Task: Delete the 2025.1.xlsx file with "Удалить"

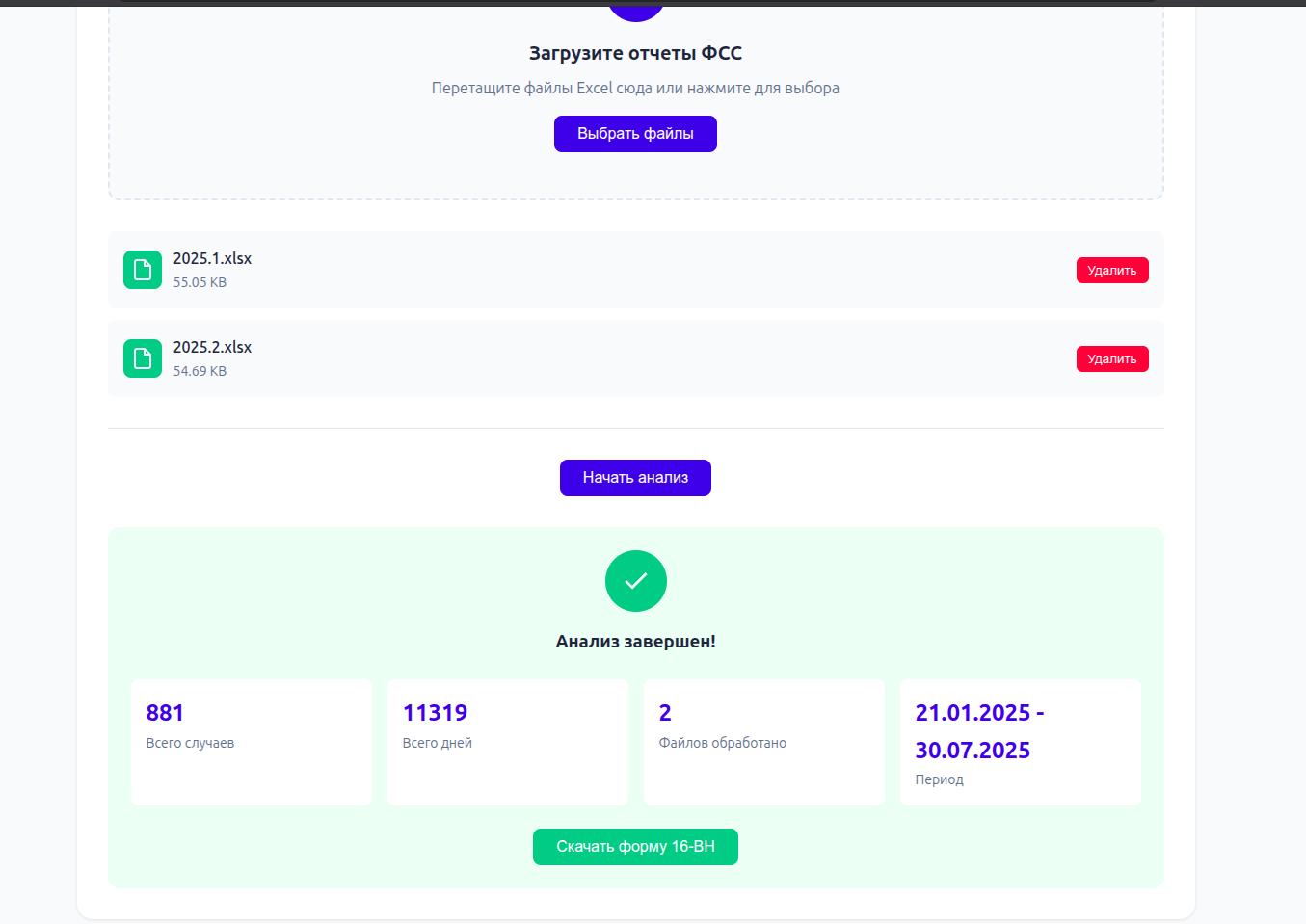Action: click(x=1111, y=271)
